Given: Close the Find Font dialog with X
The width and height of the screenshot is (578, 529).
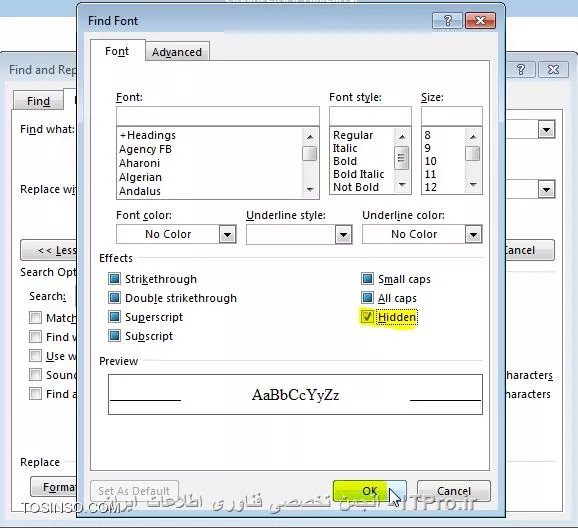Looking at the screenshot, I should (x=480, y=20).
